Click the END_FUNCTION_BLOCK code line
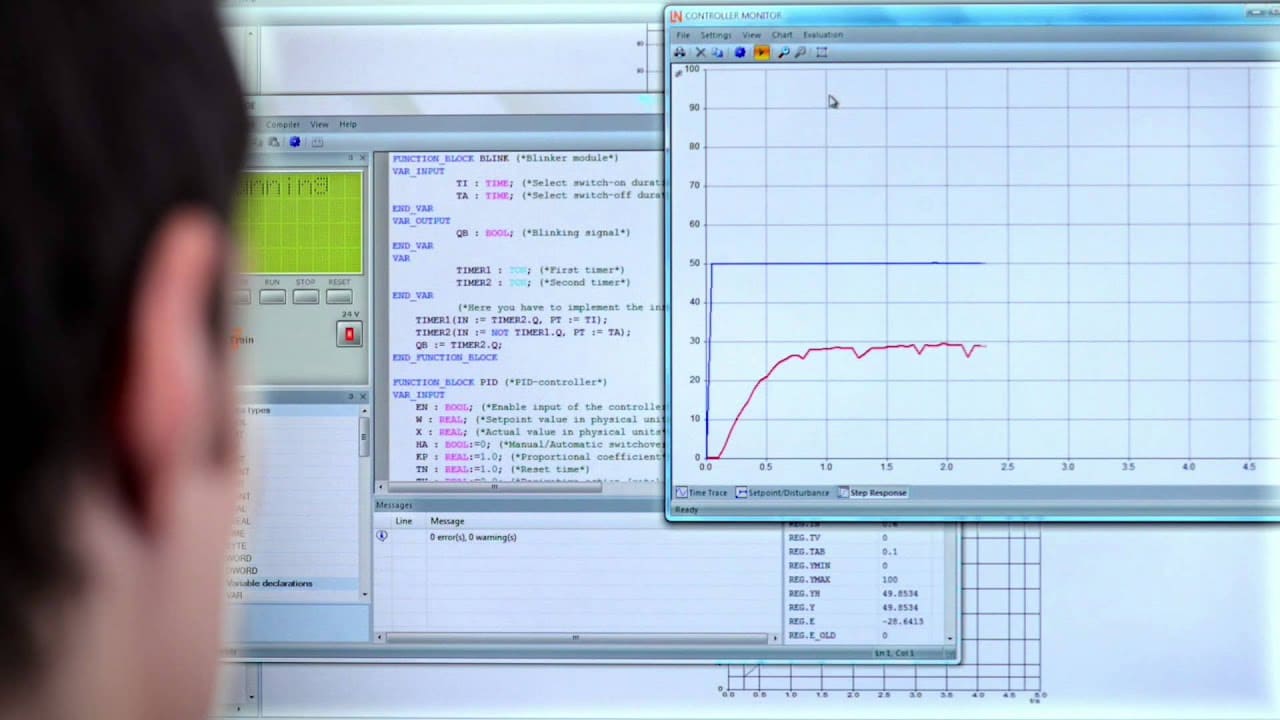The width and height of the screenshot is (1280, 720). pyautogui.click(x=444, y=357)
